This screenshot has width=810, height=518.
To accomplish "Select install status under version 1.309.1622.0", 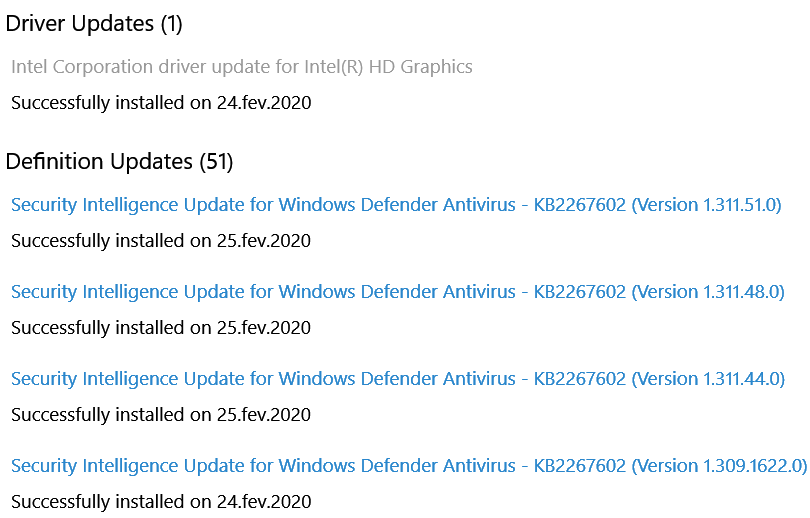I will 161,502.
